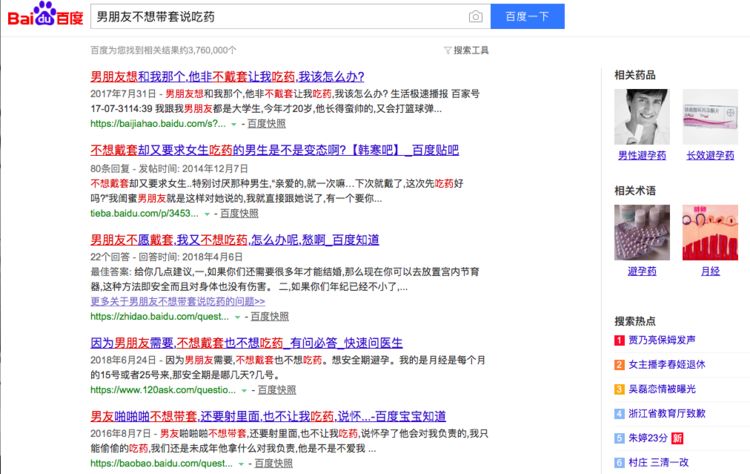The image size is (750, 474).
Task: Click the Baidu logo
Action: click(x=44, y=17)
